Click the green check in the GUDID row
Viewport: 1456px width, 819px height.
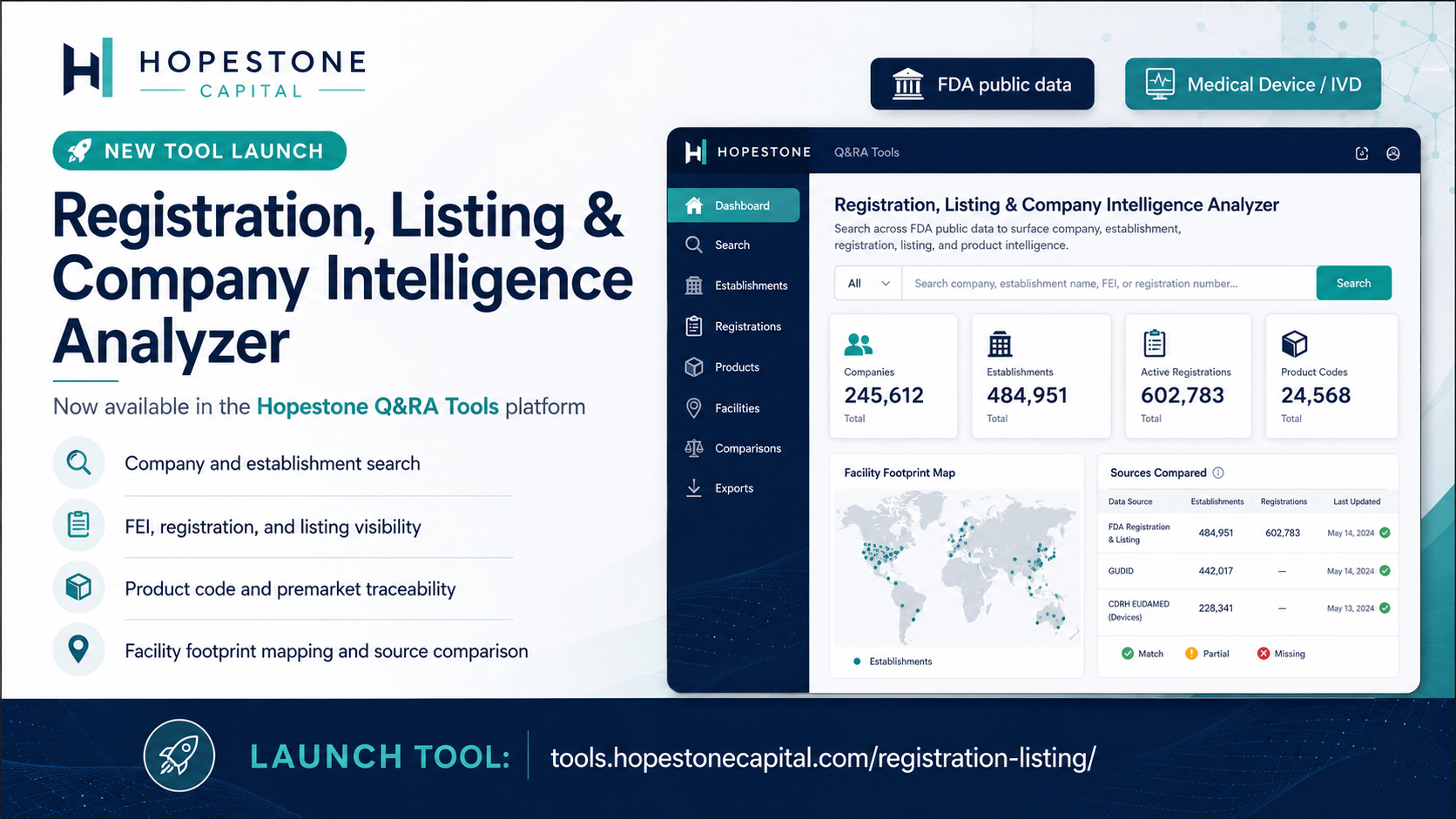1385,571
